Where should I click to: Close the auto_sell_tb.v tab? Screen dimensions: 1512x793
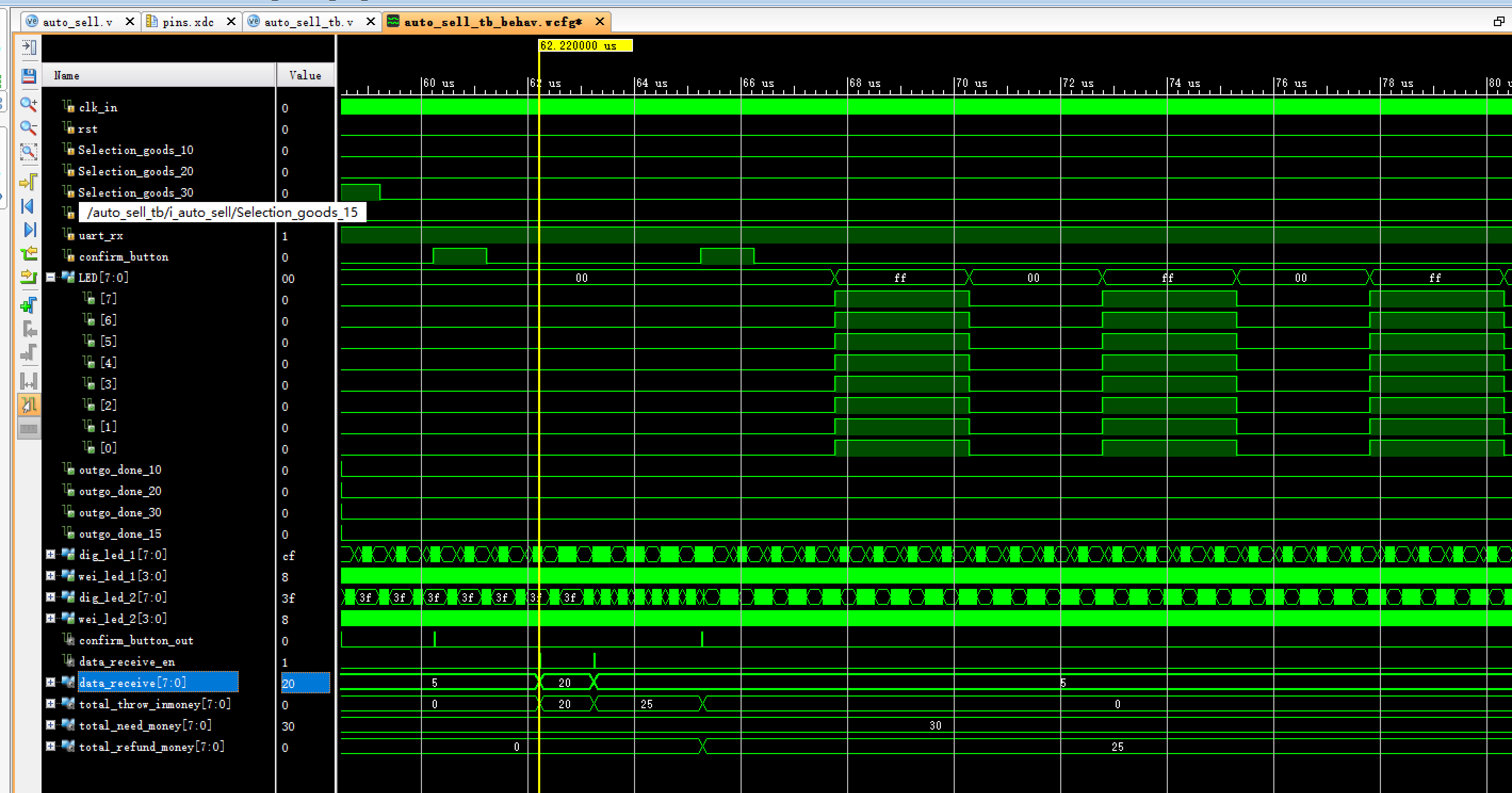[x=370, y=22]
